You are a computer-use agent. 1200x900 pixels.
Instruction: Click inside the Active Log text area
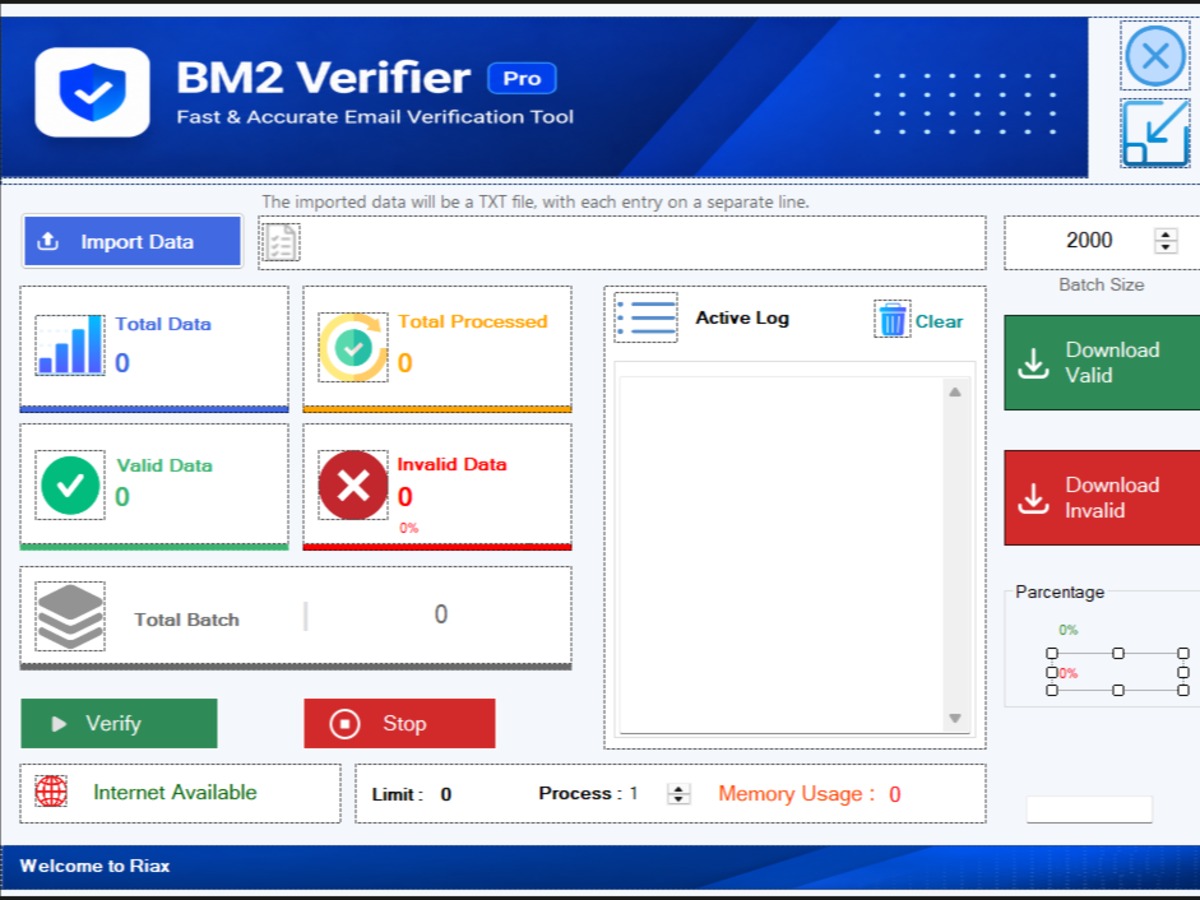[782, 555]
